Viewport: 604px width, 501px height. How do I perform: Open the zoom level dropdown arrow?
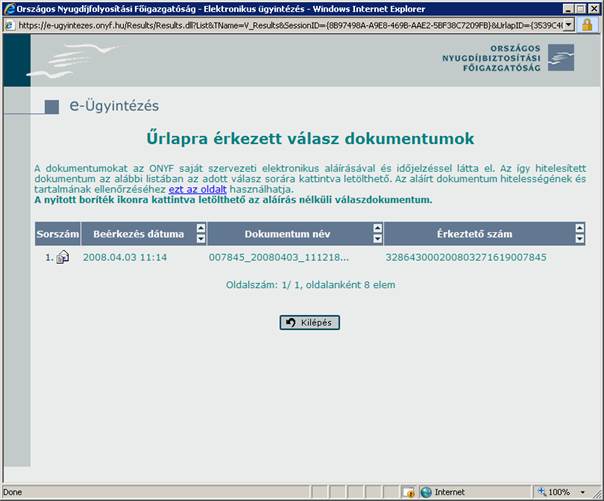(x=585, y=492)
